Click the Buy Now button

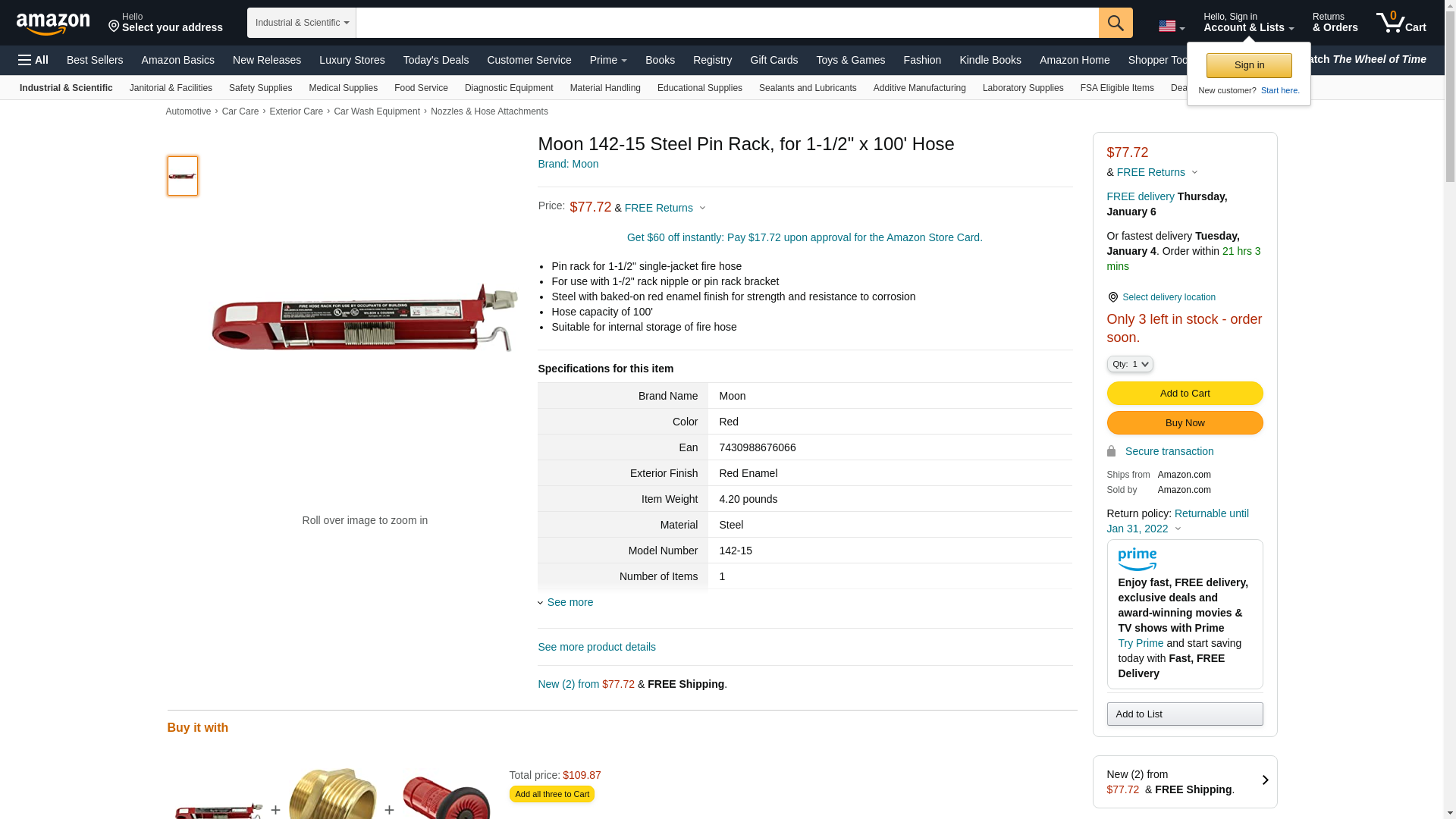(x=1185, y=422)
